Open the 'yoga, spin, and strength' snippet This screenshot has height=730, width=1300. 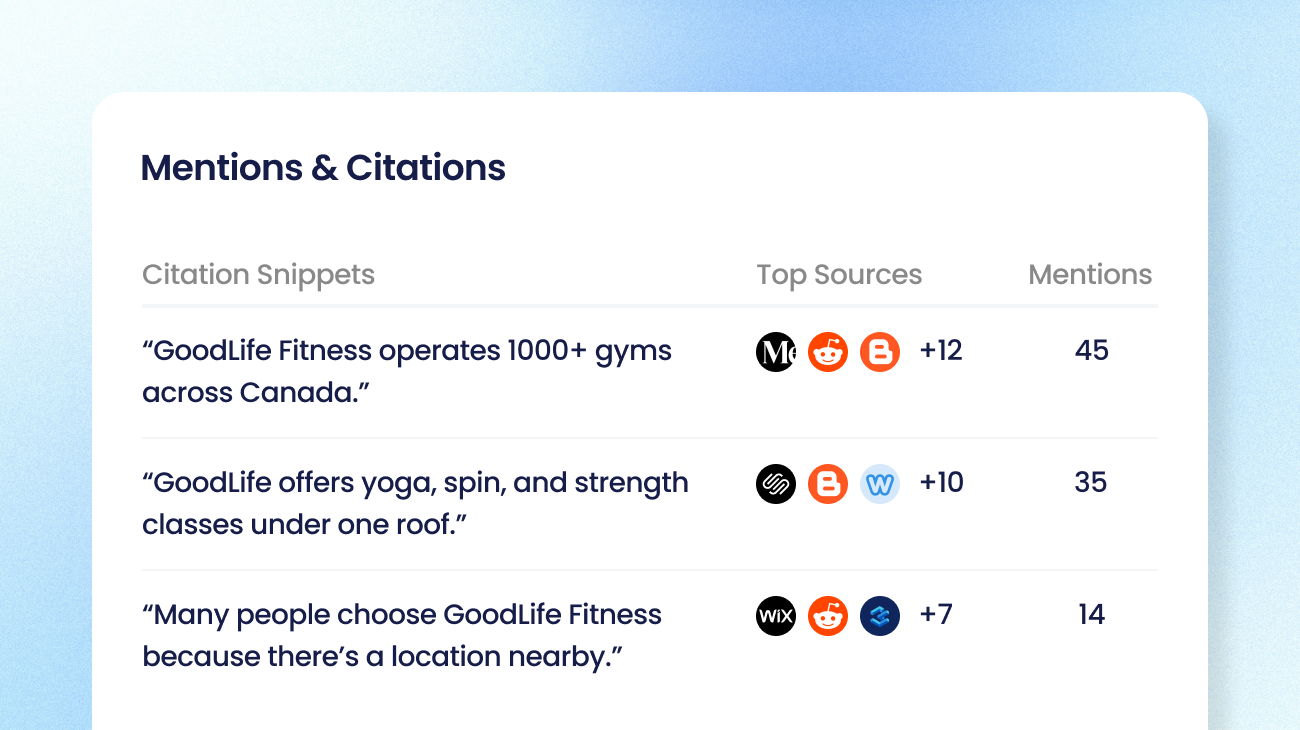tap(415, 504)
